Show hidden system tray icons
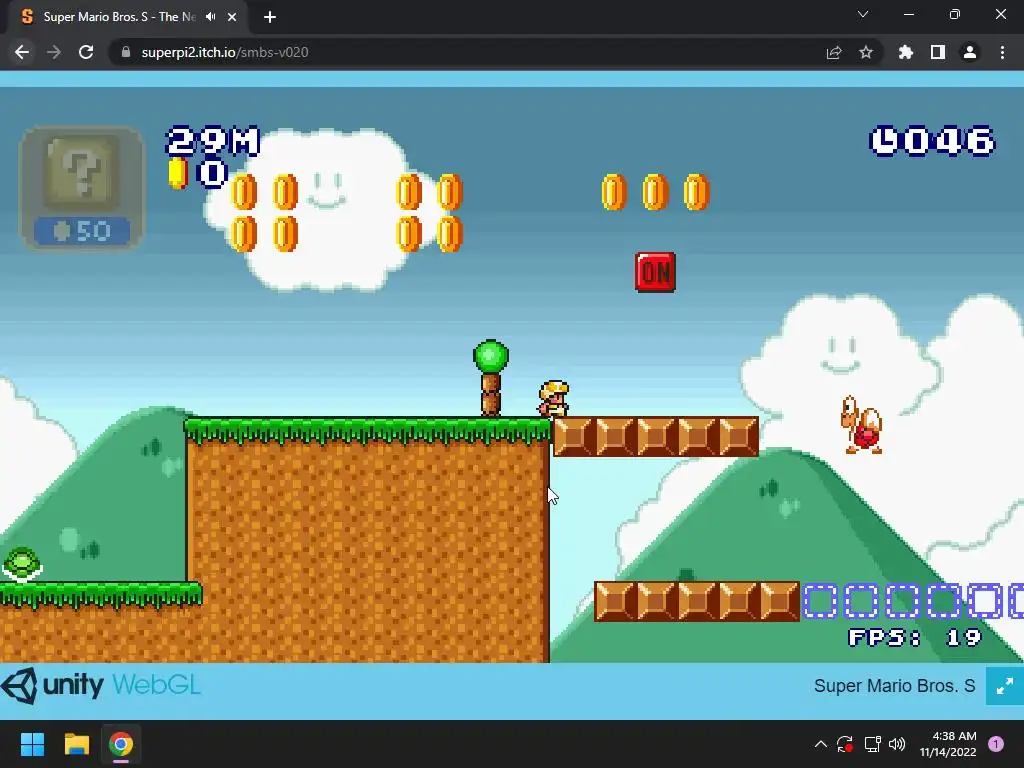 pyautogui.click(x=821, y=744)
